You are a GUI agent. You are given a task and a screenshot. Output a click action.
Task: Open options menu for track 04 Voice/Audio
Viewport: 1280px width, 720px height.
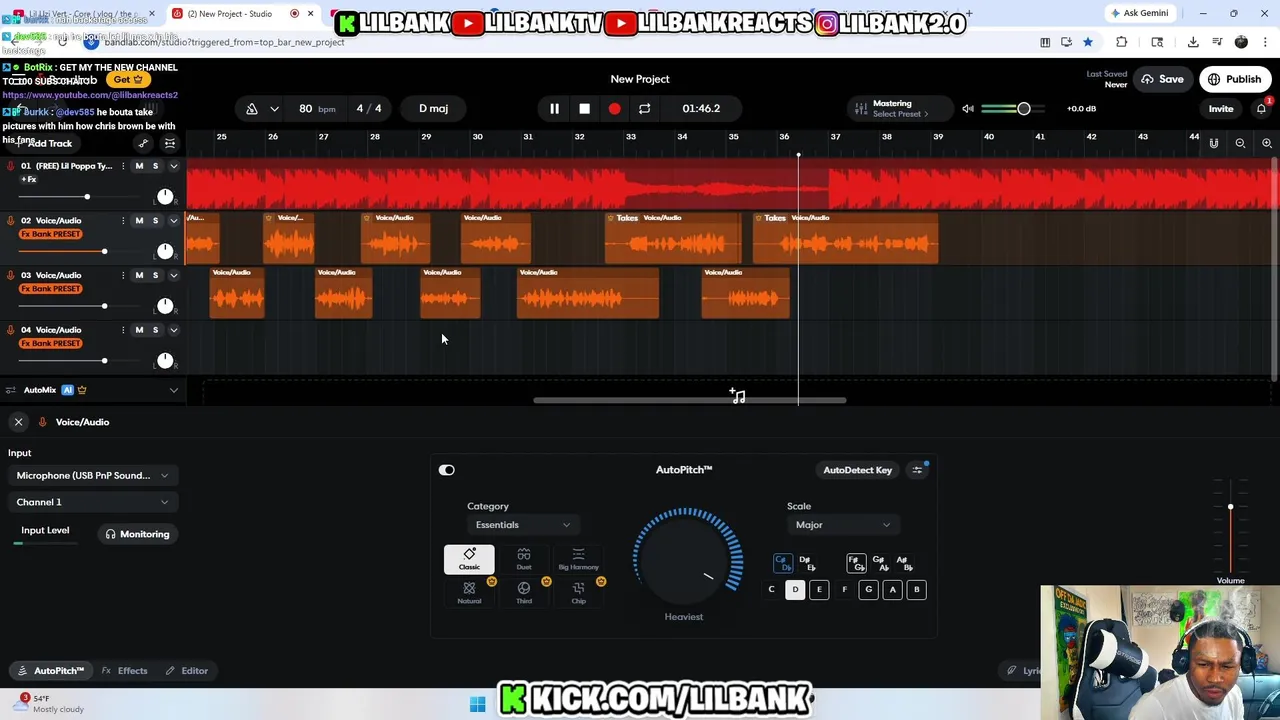coord(123,329)
